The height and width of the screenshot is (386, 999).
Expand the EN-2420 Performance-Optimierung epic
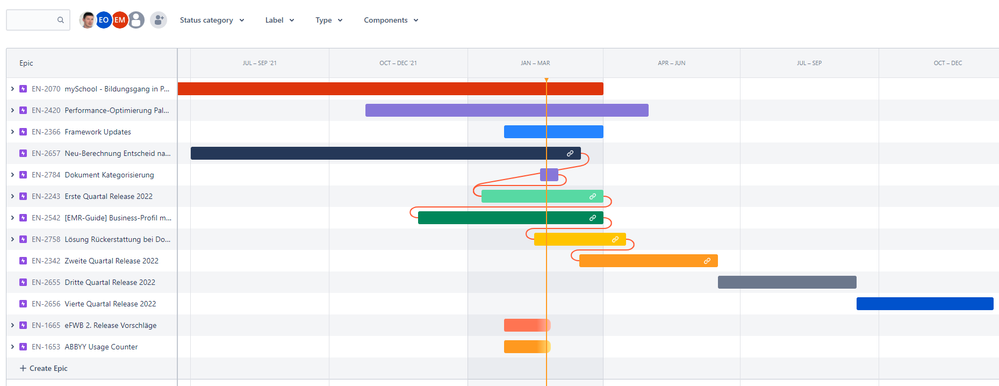point(12,110)
